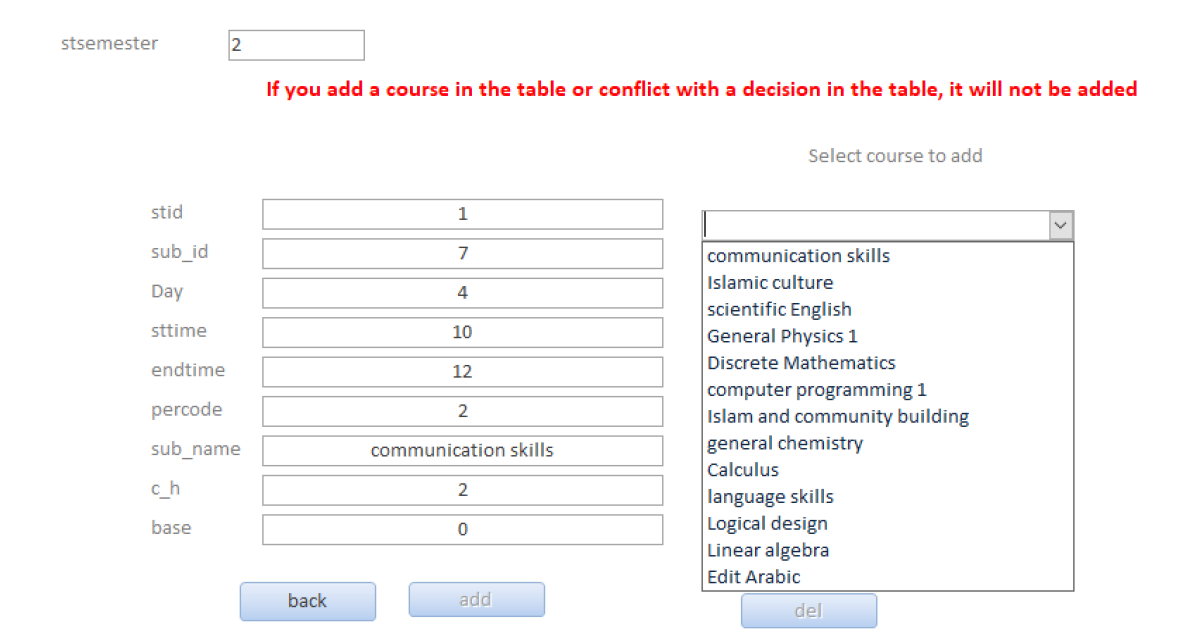The height and width of the screenshot is (630, 1191).
Task: Click the add button
Action: click(476, 600)
